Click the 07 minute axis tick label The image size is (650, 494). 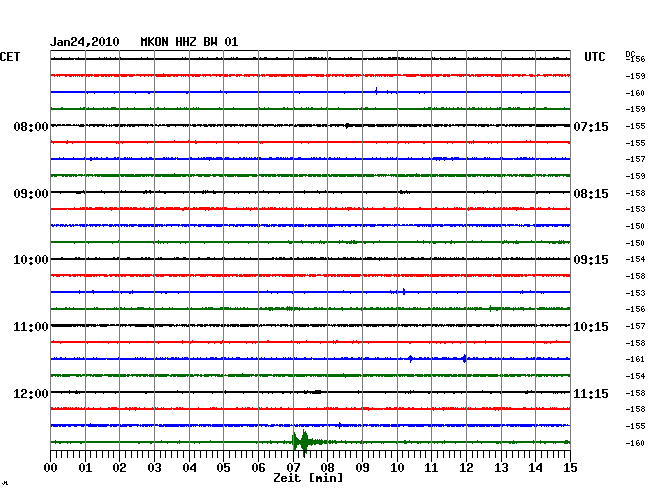tap(293, 467)
